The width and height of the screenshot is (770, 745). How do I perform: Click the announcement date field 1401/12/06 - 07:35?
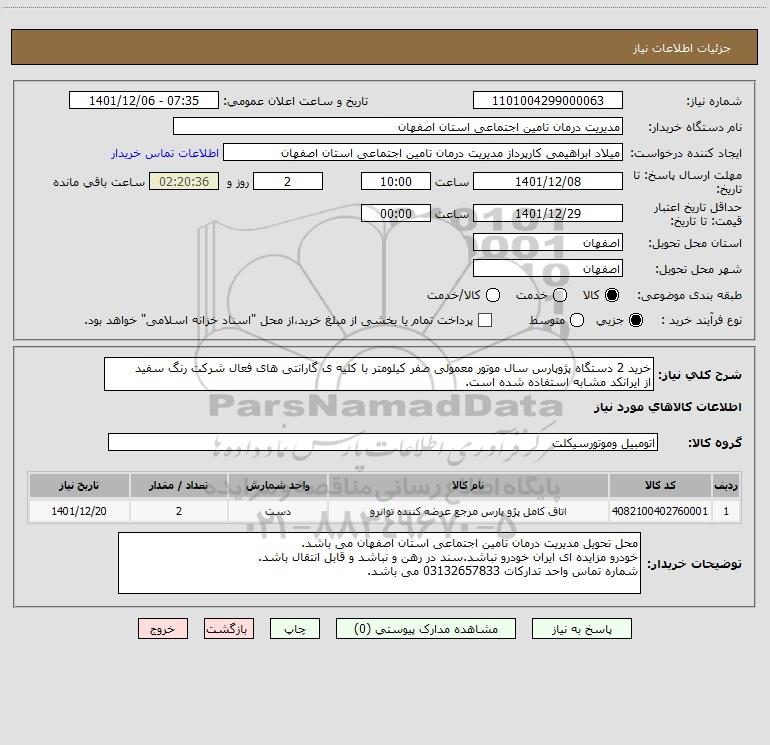tap(144, 101)
